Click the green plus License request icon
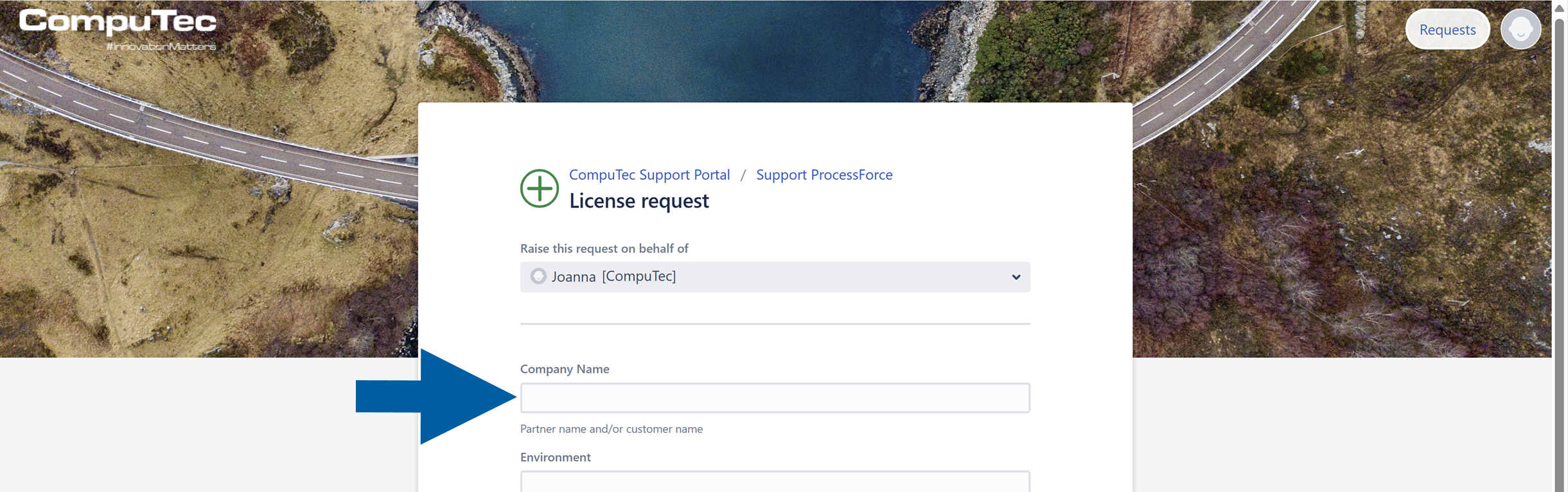 pos(539,188)
